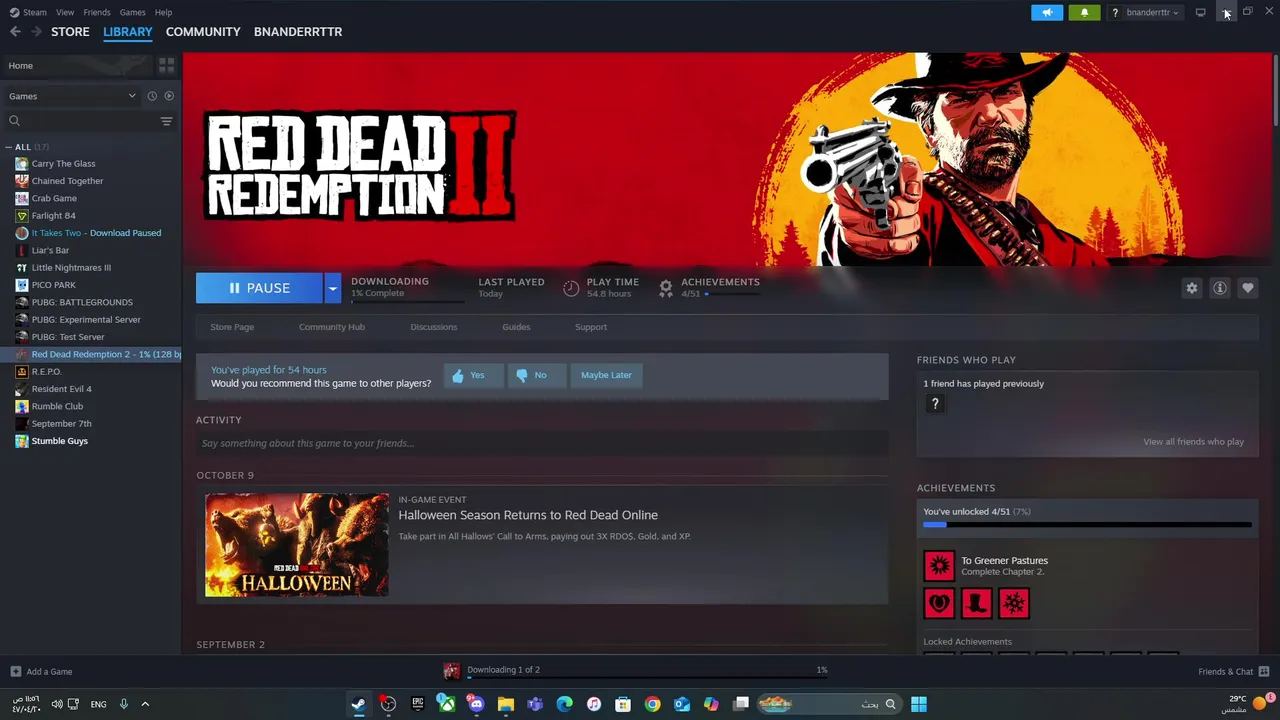Open Friends & Chat
1280x720 pixels.
[x=1233, y=671]
